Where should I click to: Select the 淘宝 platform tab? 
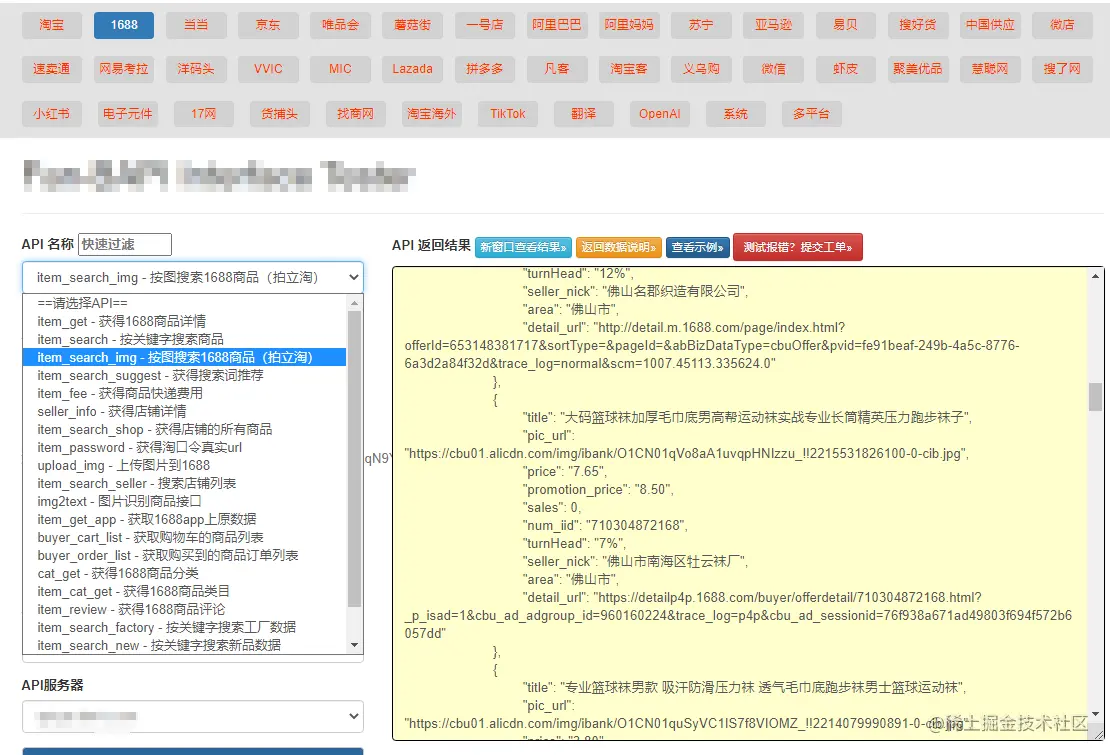(x=52, y=25)
